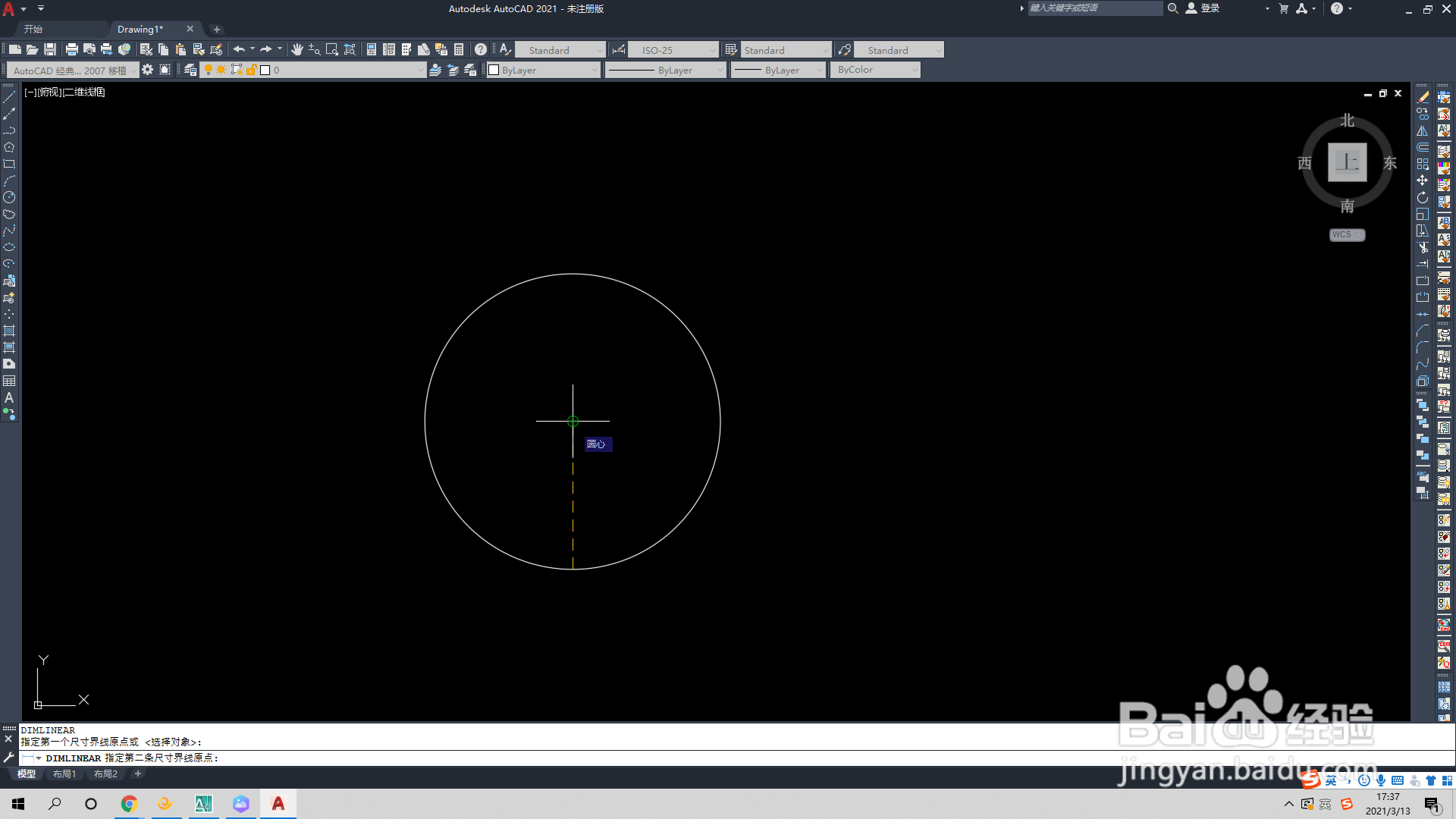
Task: Open the ByLayer lineweight dropdown
Action: point(778,70)
